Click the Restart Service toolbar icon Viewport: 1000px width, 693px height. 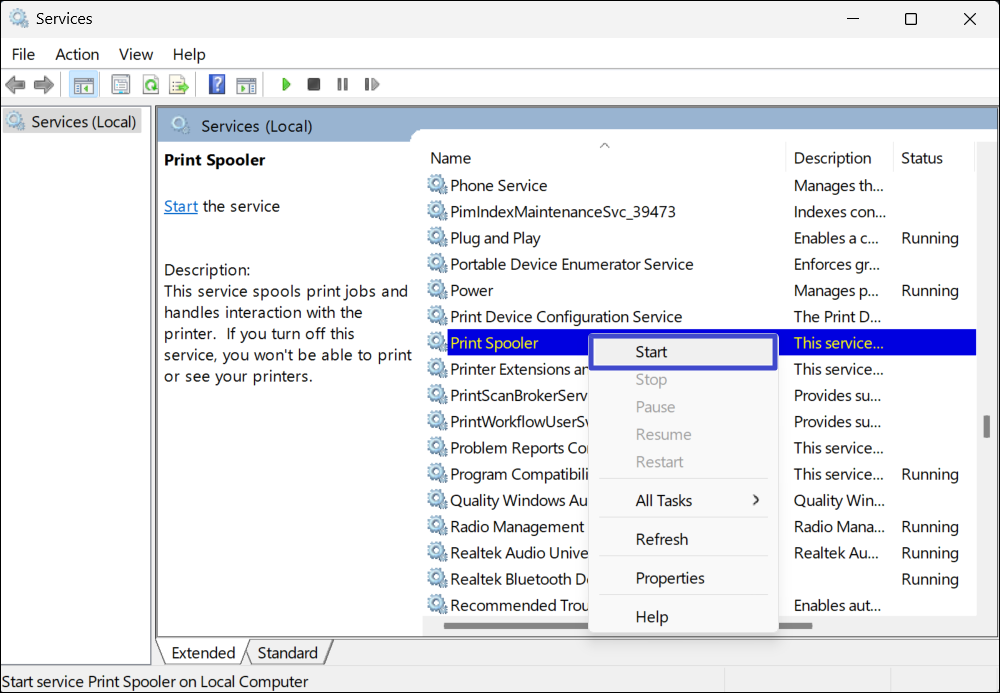pyautogui.click(x=372, y=85)
